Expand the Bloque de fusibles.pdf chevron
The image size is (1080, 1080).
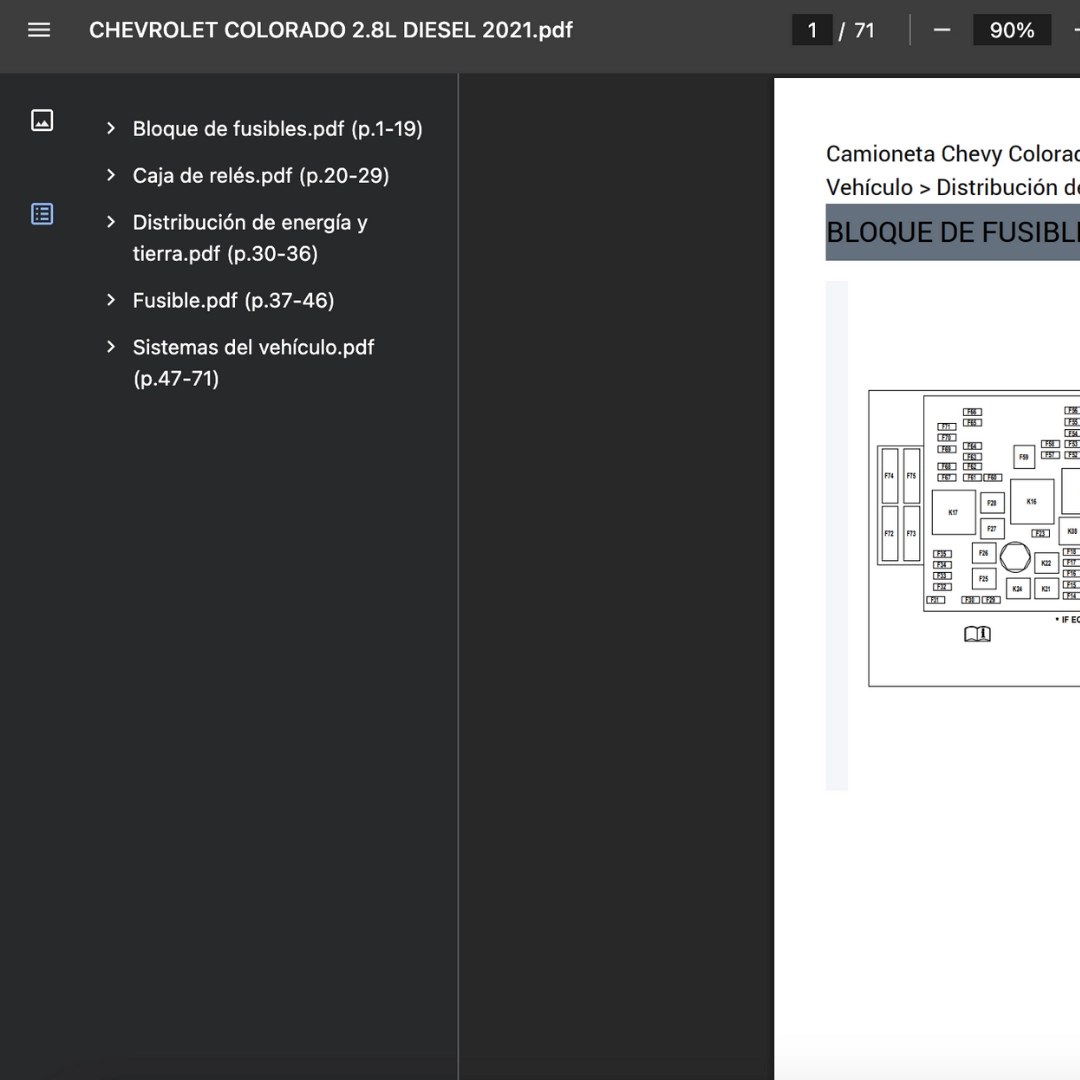[111, 129]
